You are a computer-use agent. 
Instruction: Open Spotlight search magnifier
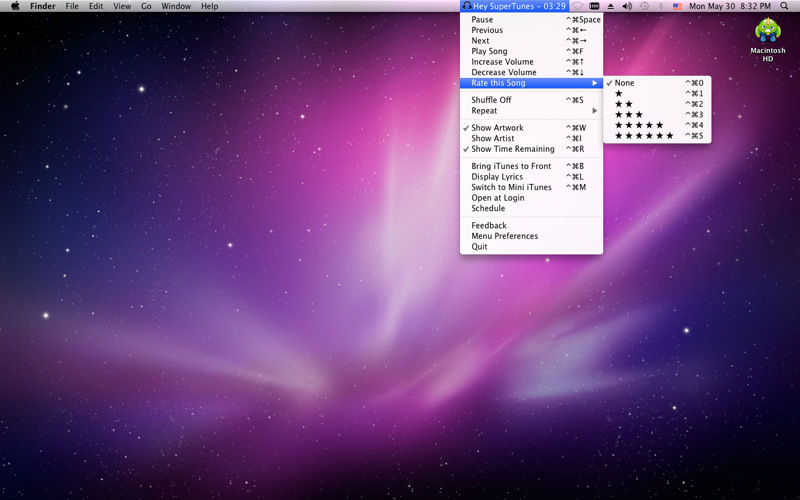(x=784, y=6)
